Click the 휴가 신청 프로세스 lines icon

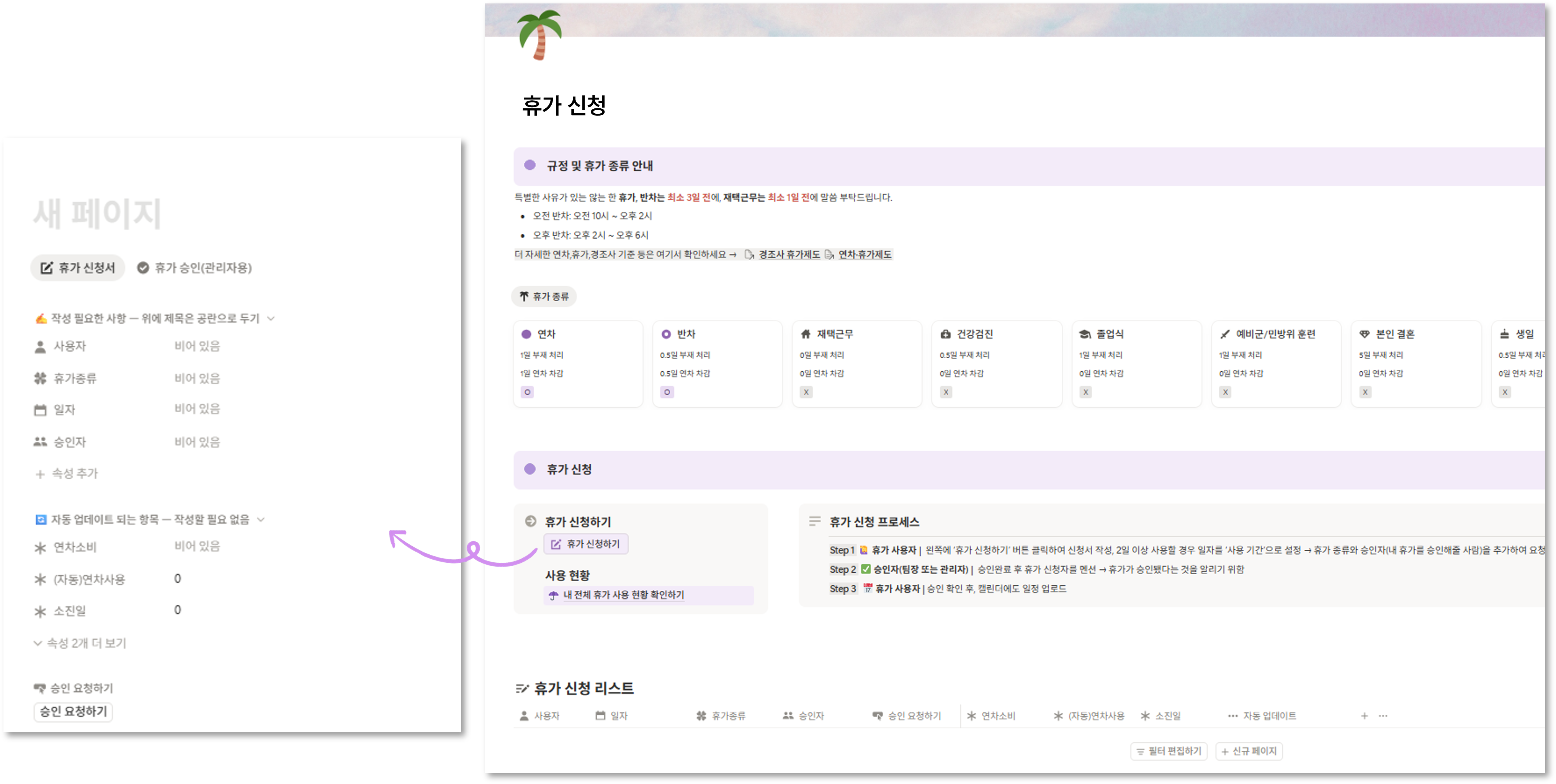tap(815, 521)
